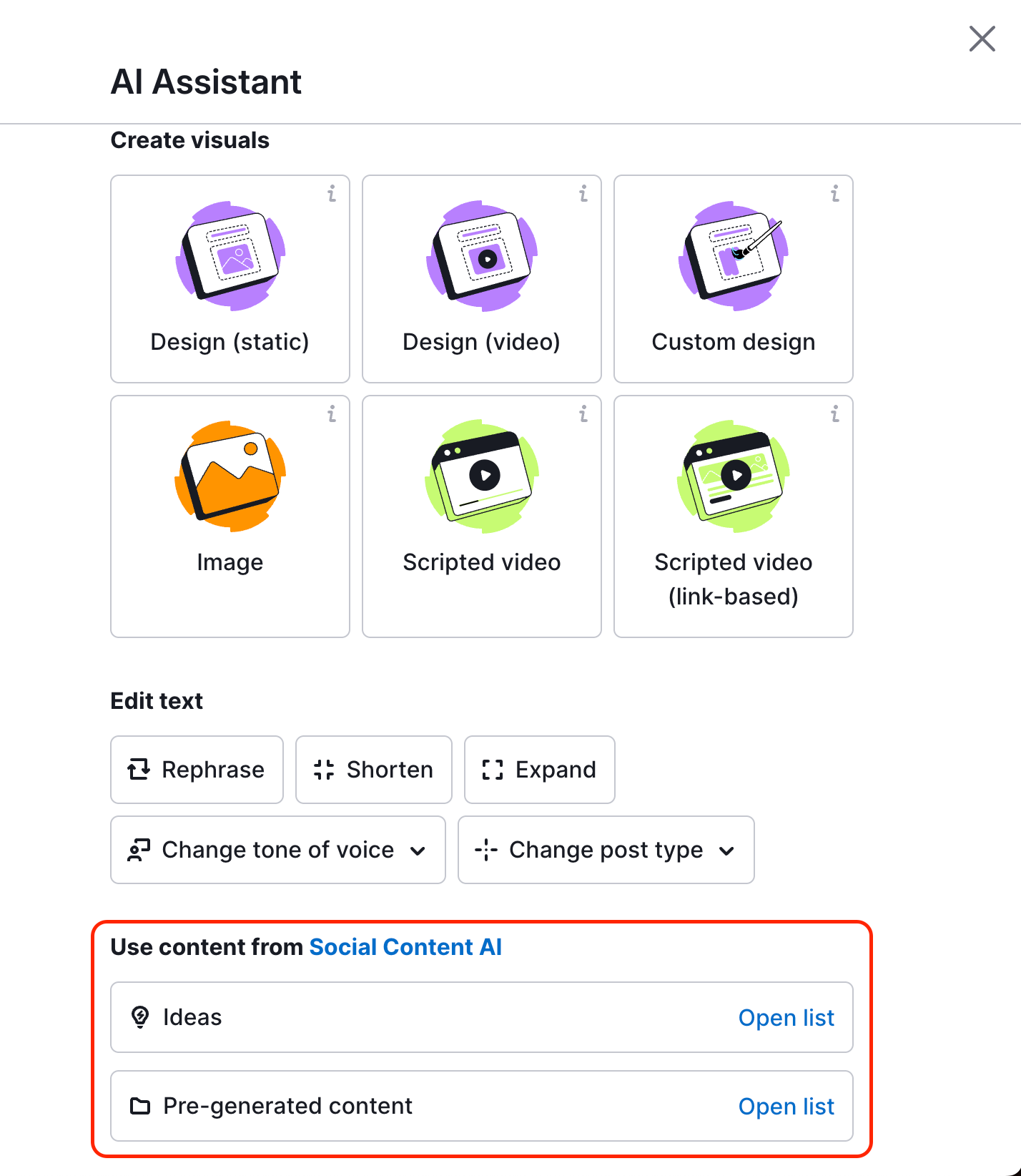Select the Design (static) visual option

pos(230,279)
